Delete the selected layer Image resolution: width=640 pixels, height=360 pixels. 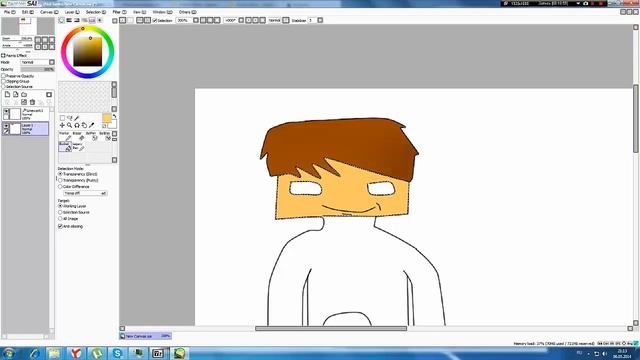click(32, 102)
